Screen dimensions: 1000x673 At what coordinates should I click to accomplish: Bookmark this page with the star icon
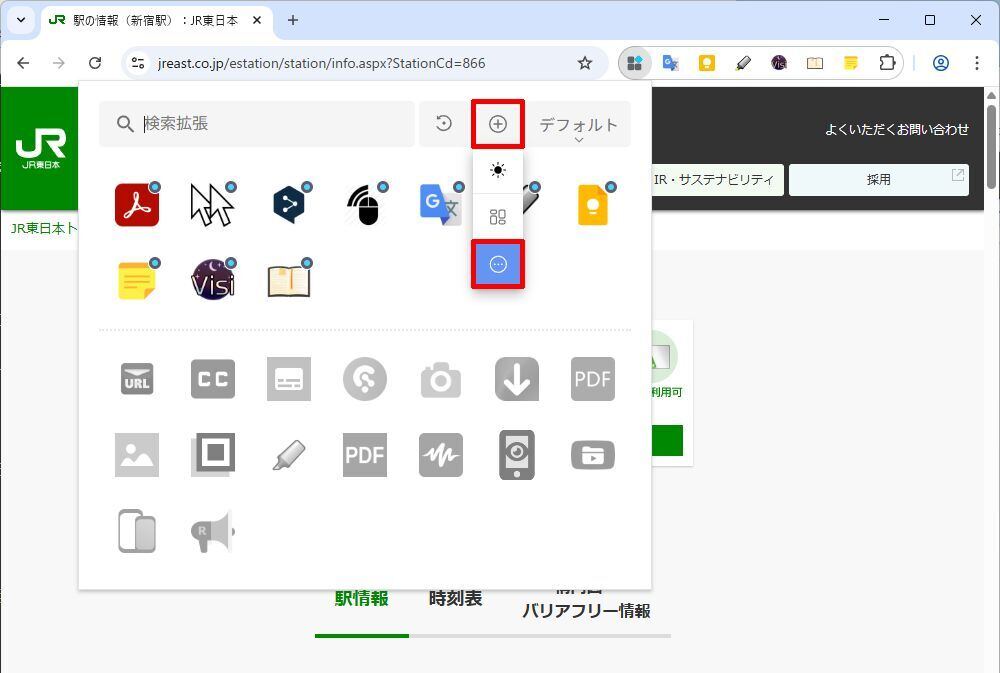click(x=584, y=63)
